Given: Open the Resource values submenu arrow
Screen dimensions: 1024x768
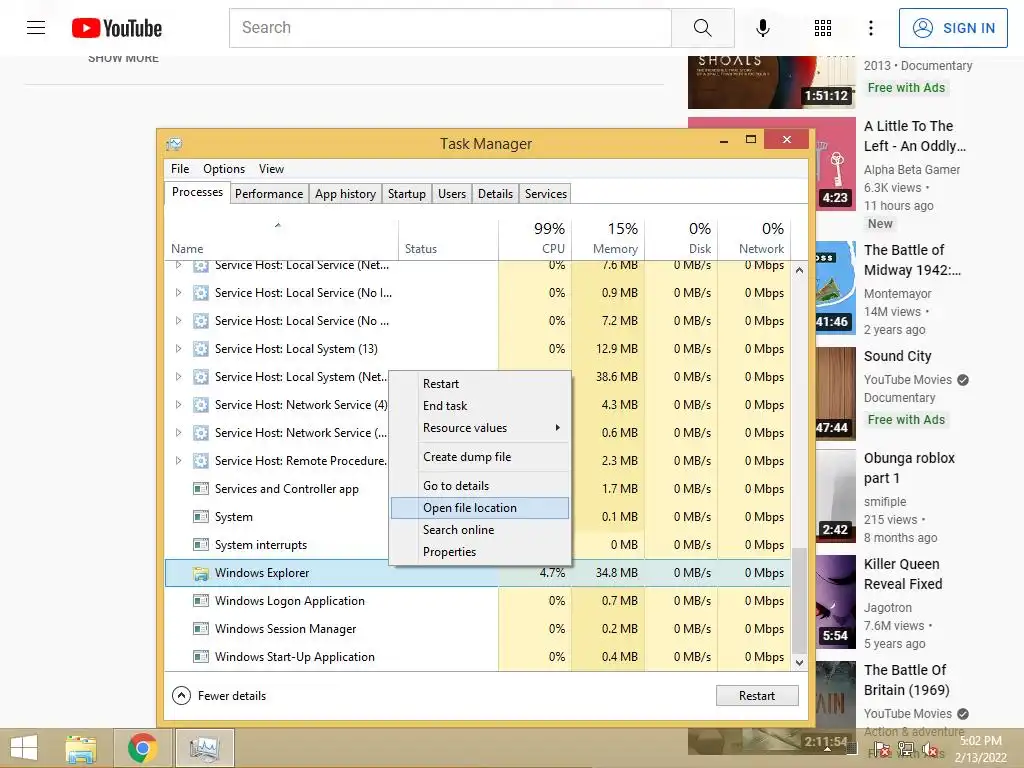Looking at the screenshot, I should [x=558, y=428].
